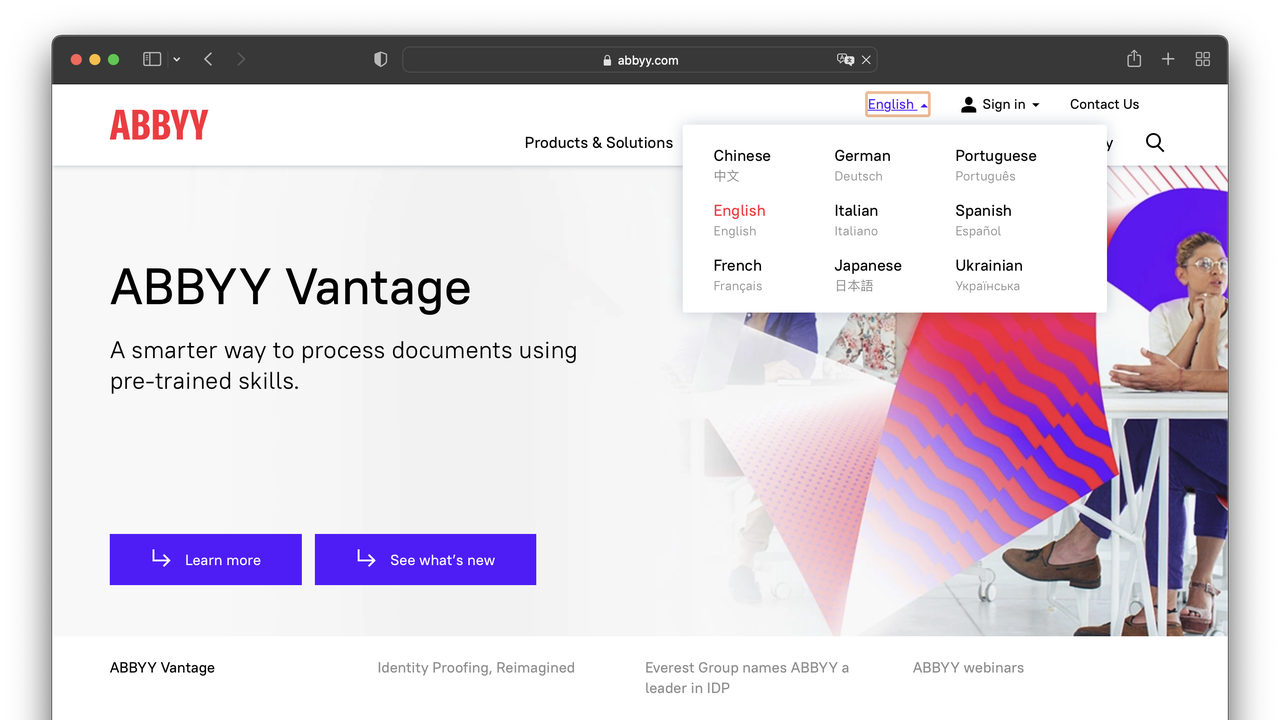Click the ABBYY Vantage headline text
The image size is (1280, 720).
[x=290, y=287]
